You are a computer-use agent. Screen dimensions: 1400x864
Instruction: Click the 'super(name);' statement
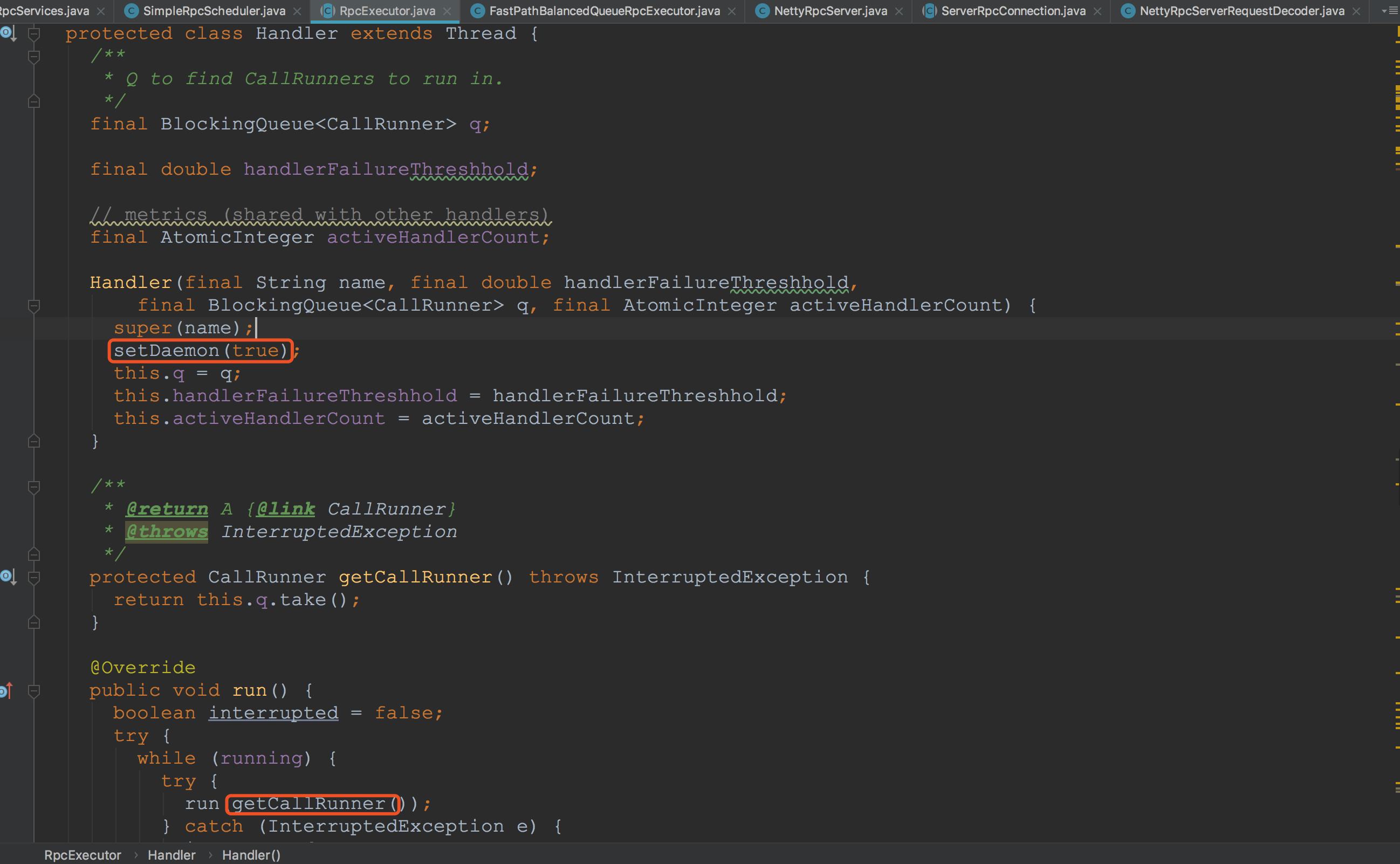click(x=183, y=328)
